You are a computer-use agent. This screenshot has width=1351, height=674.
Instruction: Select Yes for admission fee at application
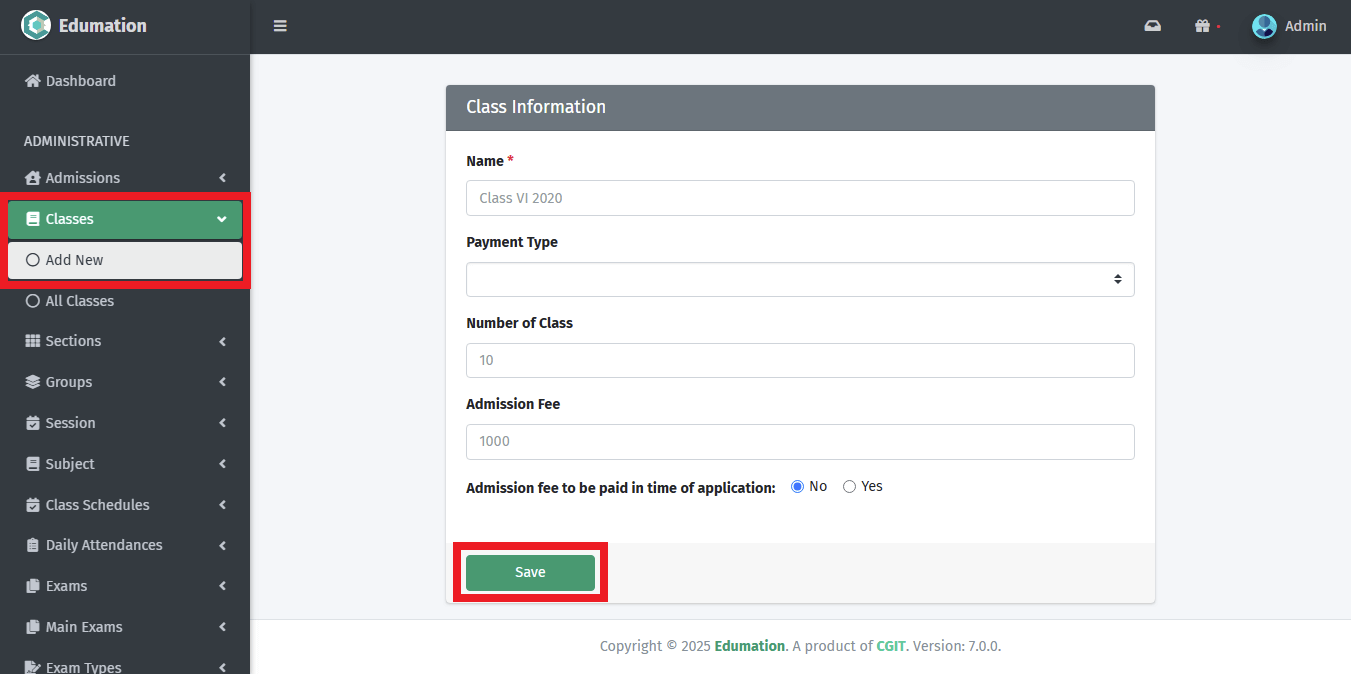click(850, 487)
